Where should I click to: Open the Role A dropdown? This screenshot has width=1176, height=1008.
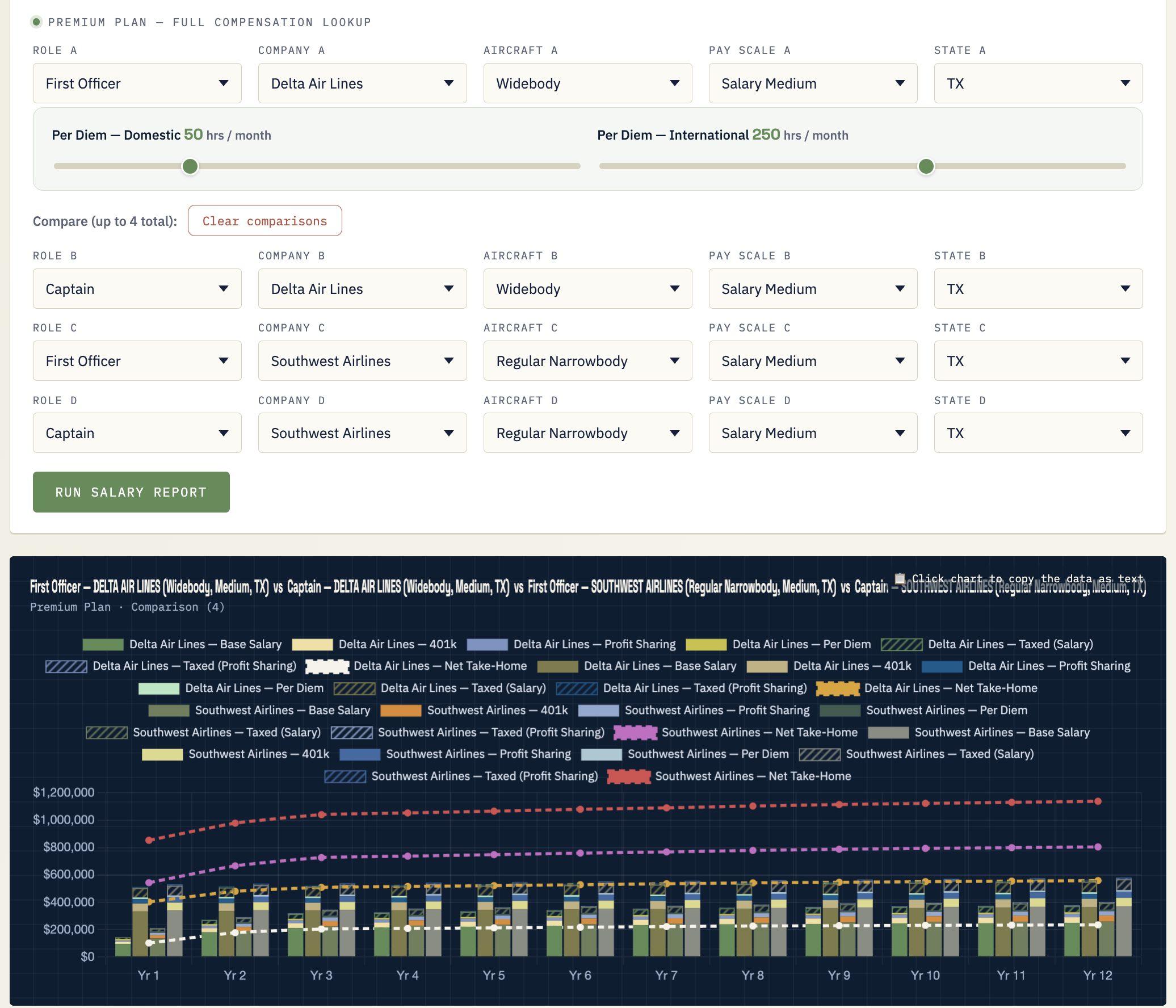137,83
